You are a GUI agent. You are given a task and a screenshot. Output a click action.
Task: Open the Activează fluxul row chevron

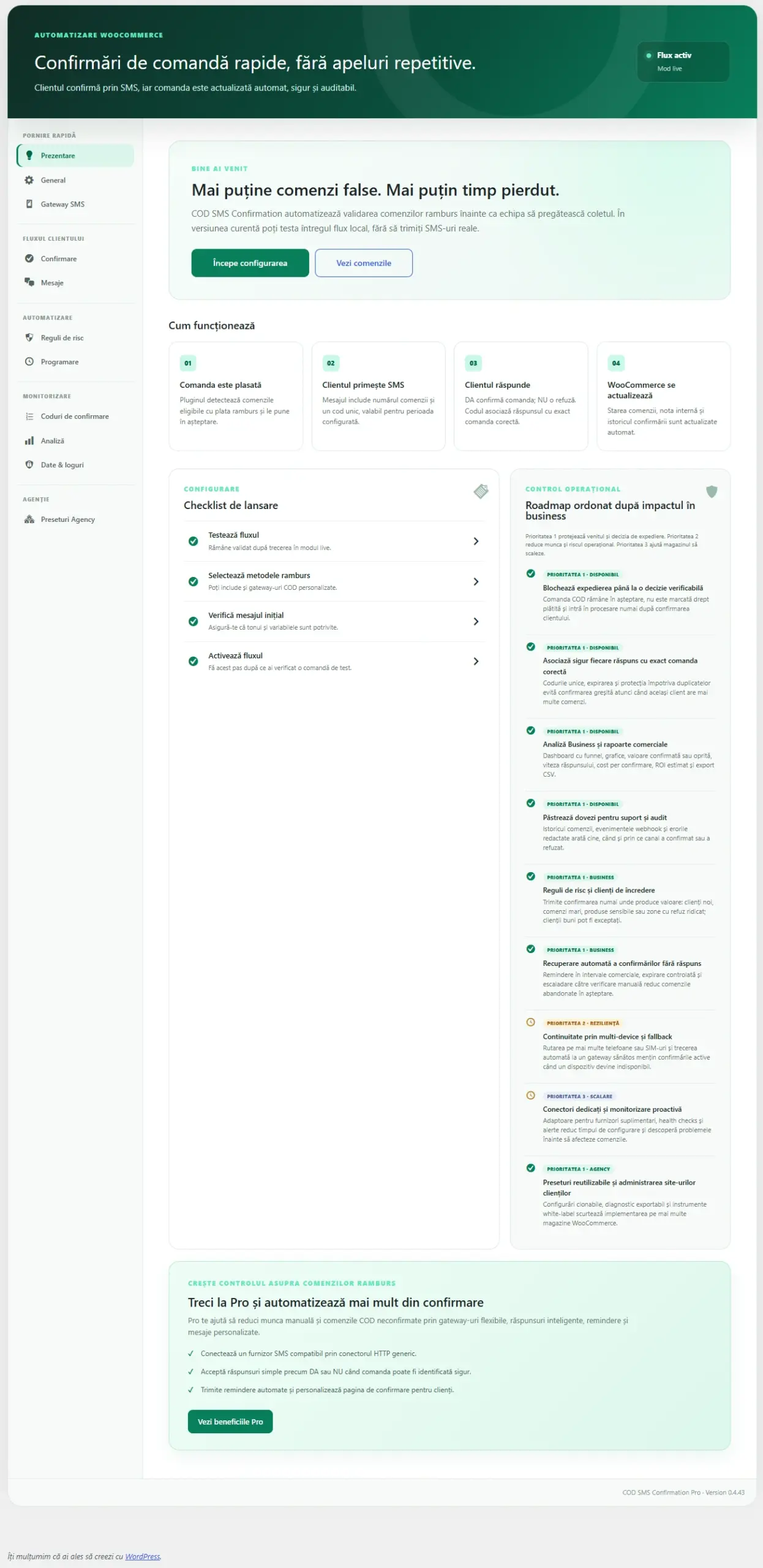tap(476, 661)
